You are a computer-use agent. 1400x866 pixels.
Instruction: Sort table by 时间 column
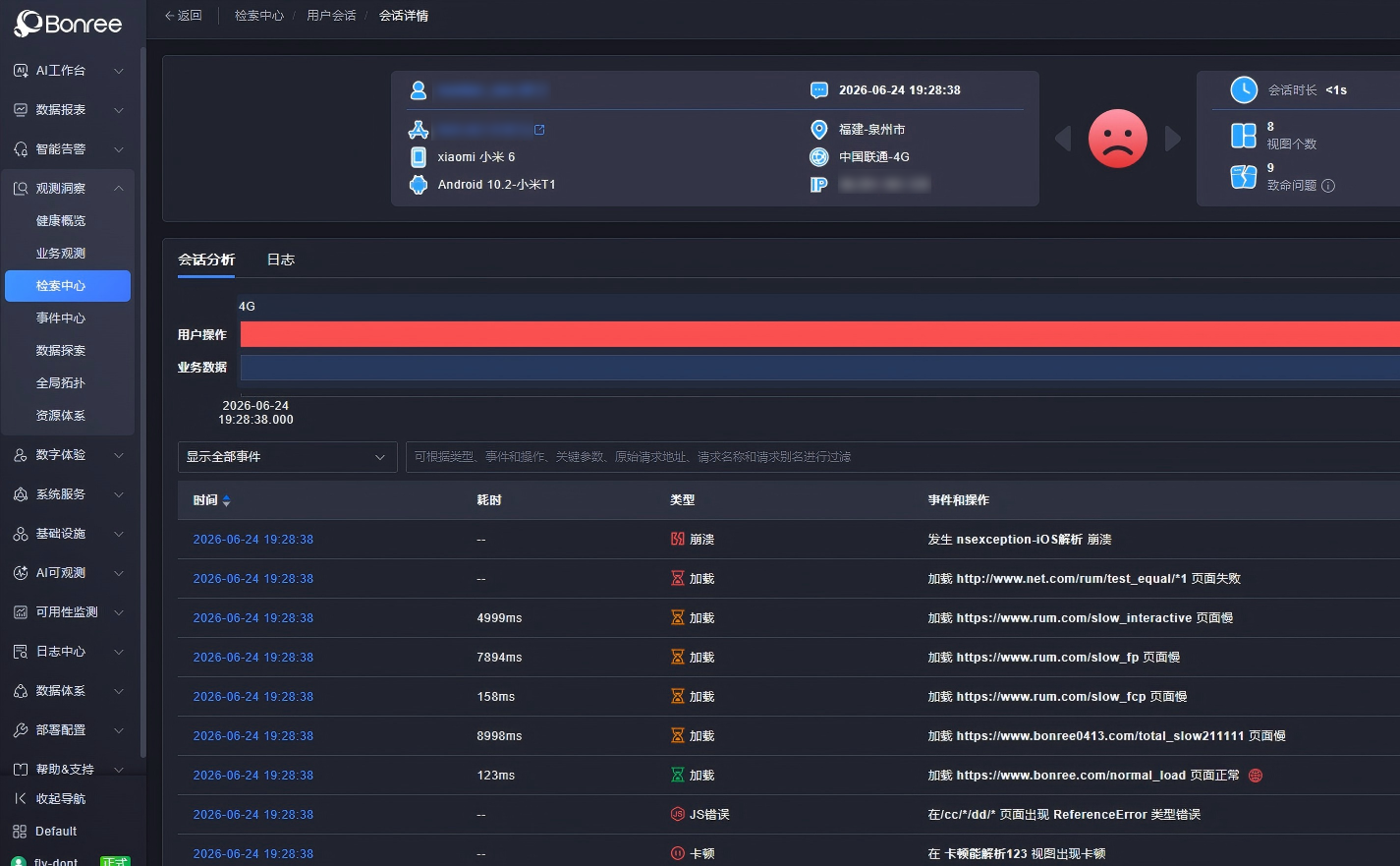point(226,501)
